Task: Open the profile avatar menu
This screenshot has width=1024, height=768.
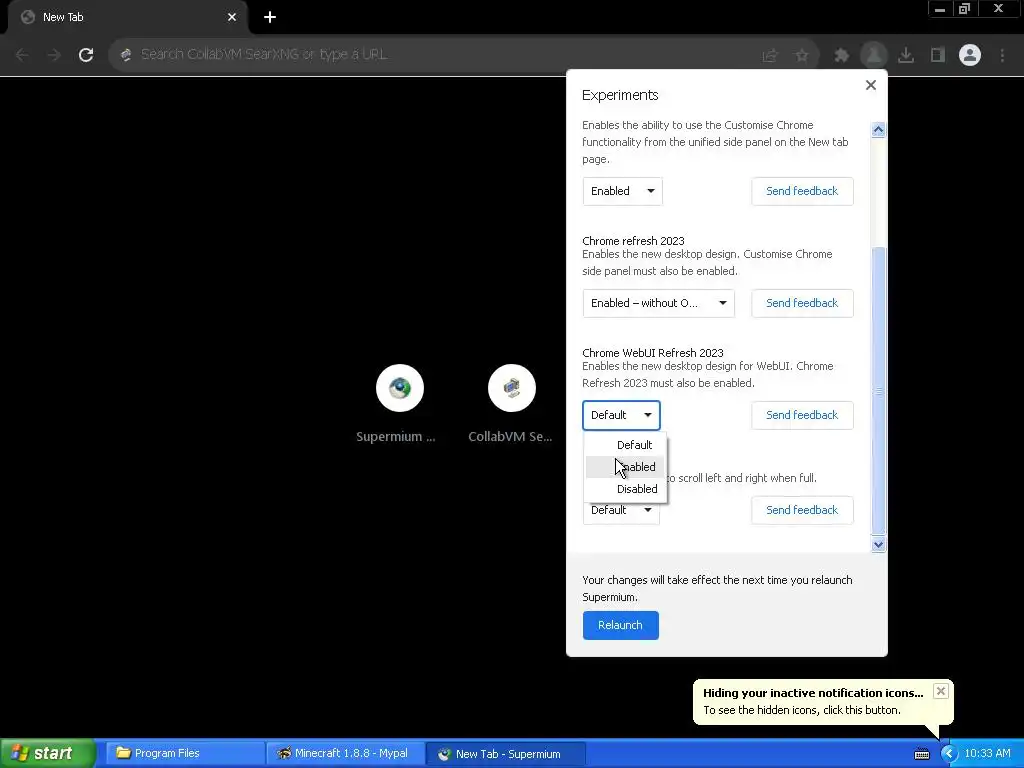Action: 970,55
